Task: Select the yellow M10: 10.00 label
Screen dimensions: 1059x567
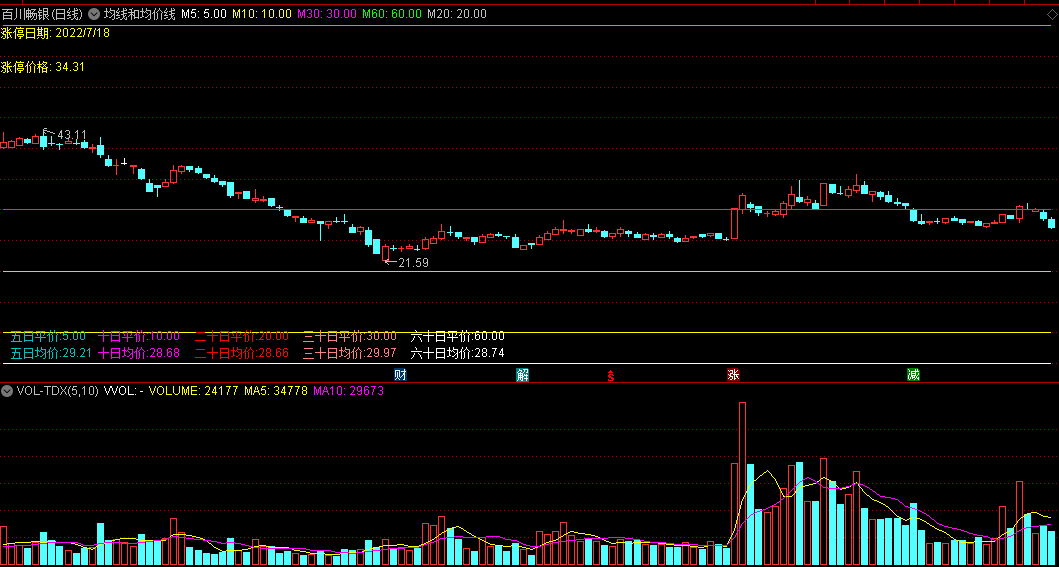Action: pyautogui.click(x=262, y=14)
